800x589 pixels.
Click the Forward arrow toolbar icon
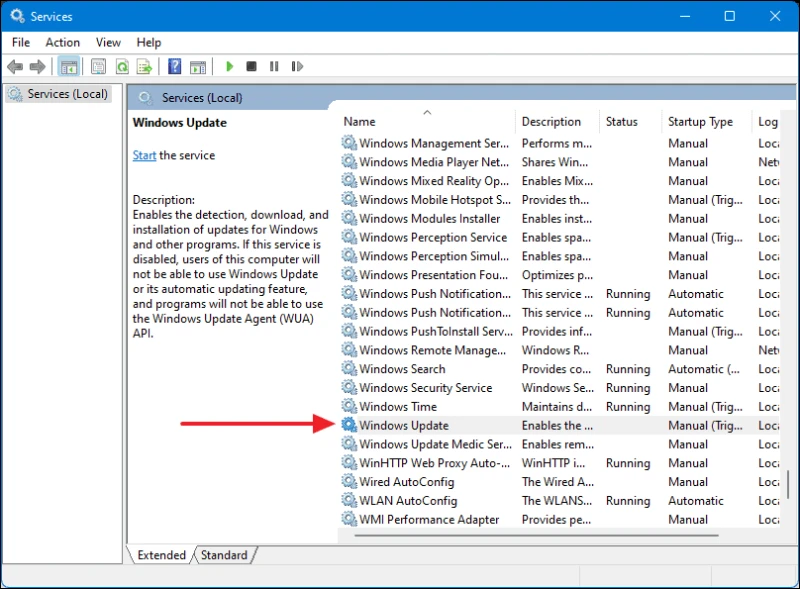coord(37,66)
